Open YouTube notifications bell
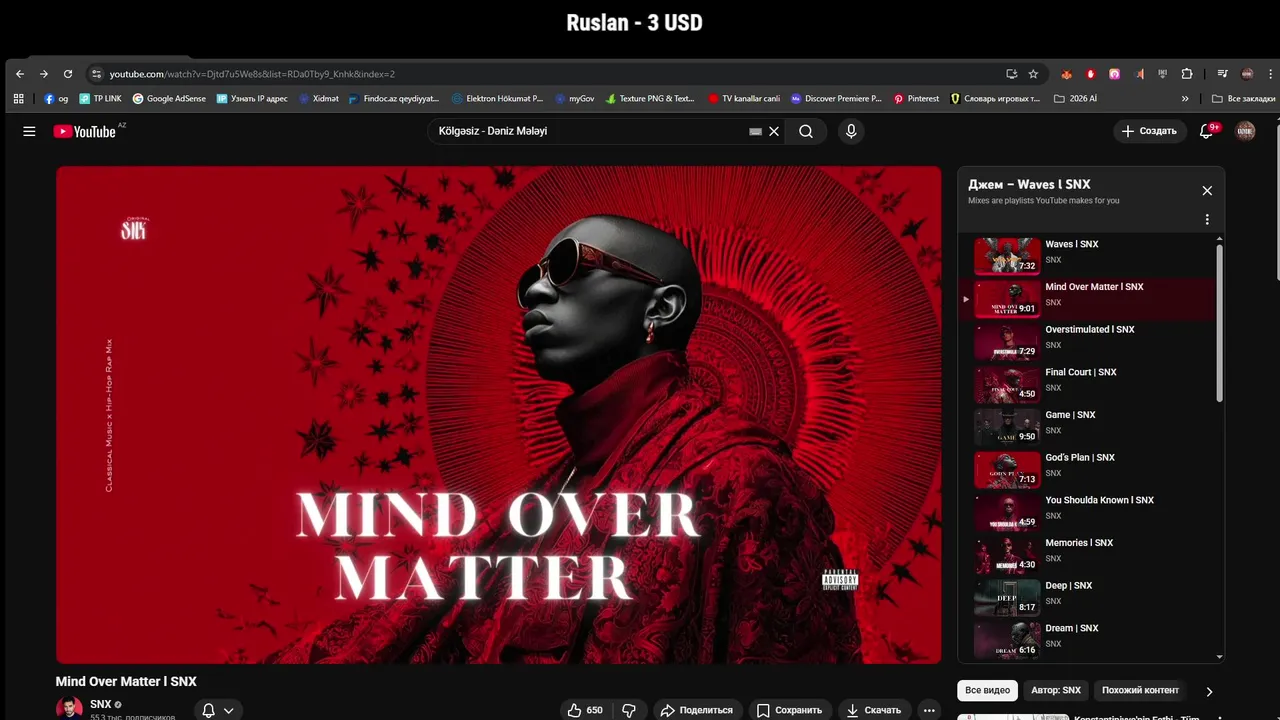 [1206, 131]
